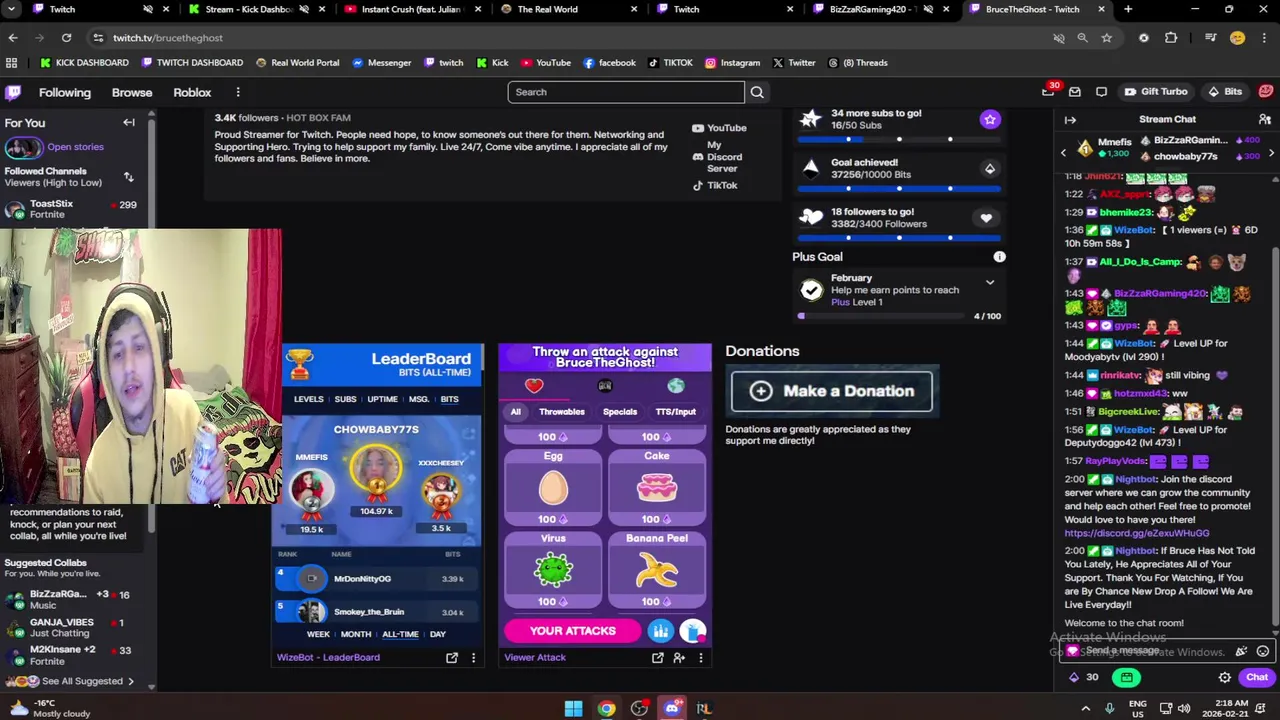This screenshot has height=720, width=1280.
Task: Open WizeBot LeaderBoard panel options menu
Action: 474,658
